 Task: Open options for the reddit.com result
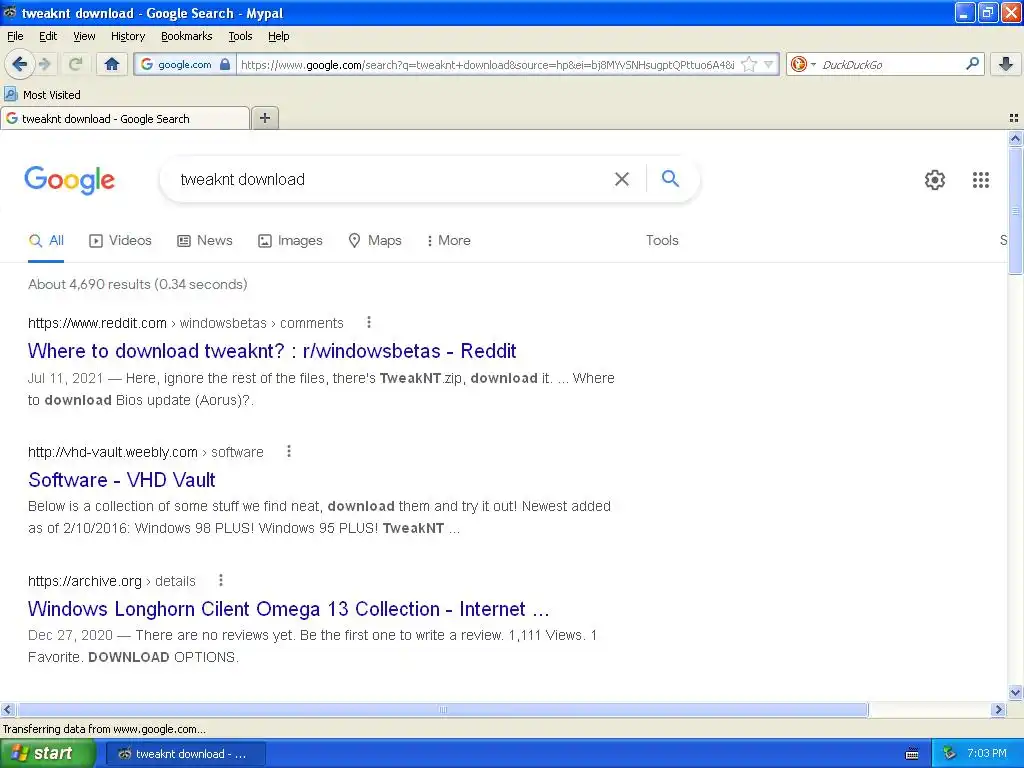pos(369,322)
